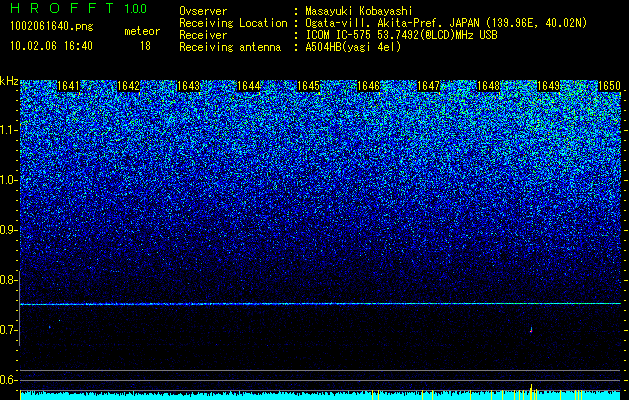Image resolution: width=629 pixels, height=400 pixels.
Task: Click the 0.9 kHz axis label
Action: [8, 230]
